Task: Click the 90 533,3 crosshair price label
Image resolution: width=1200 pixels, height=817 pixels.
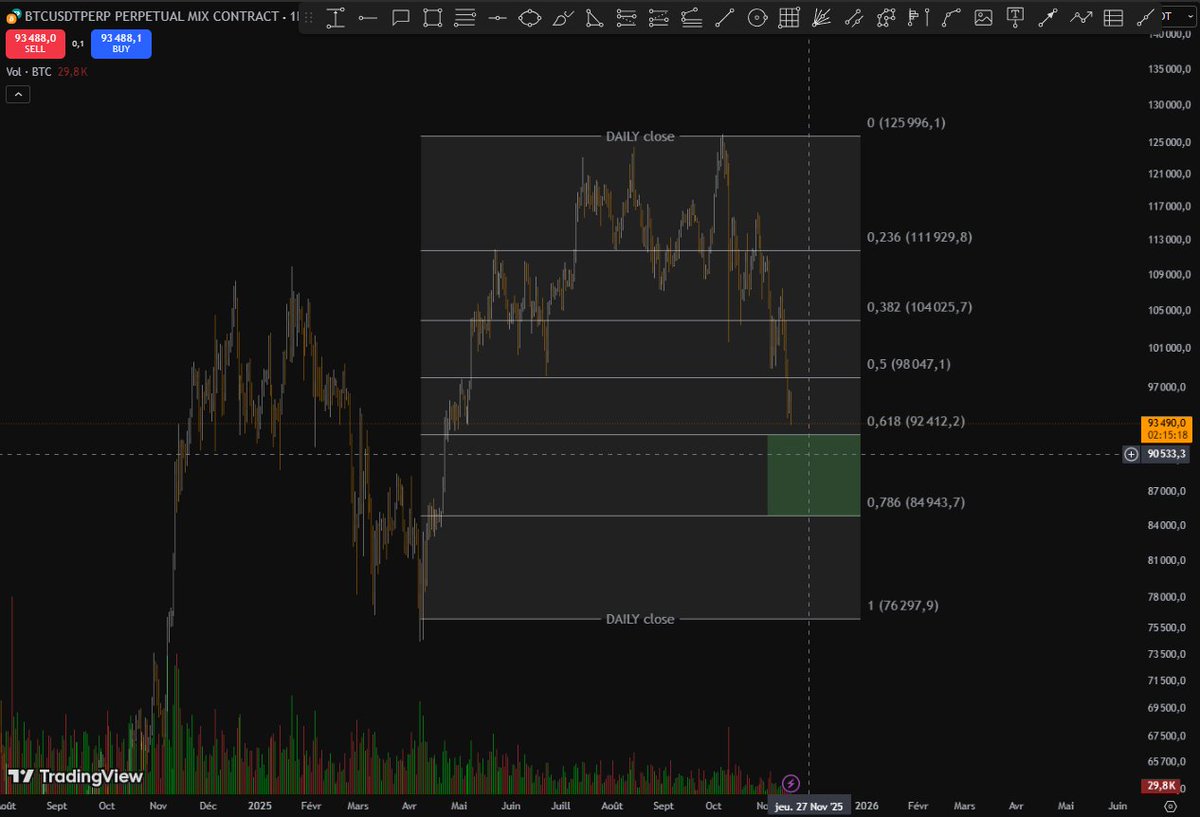Action: click(1166, 454)
